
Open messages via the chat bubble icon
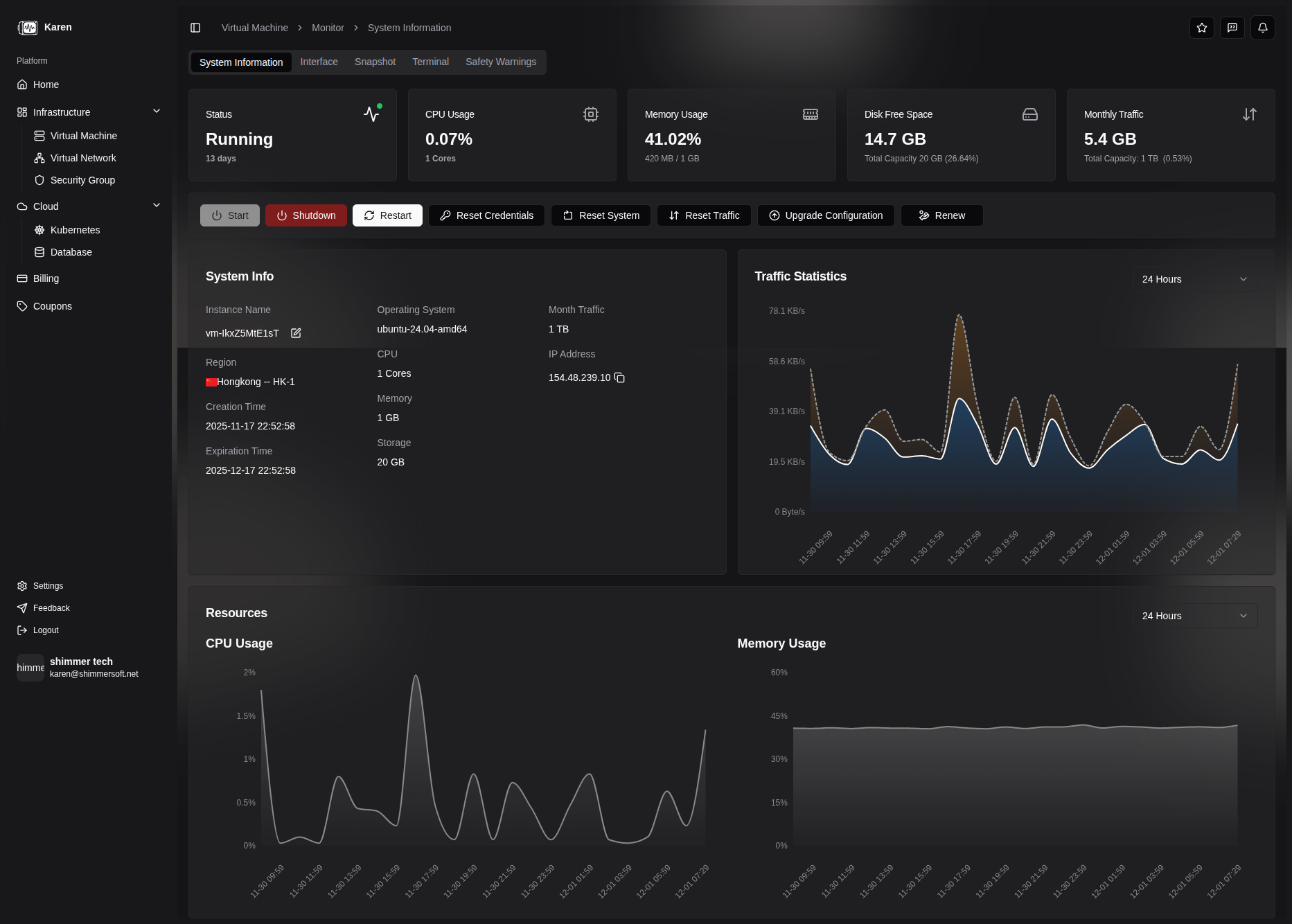point(1232,28)
